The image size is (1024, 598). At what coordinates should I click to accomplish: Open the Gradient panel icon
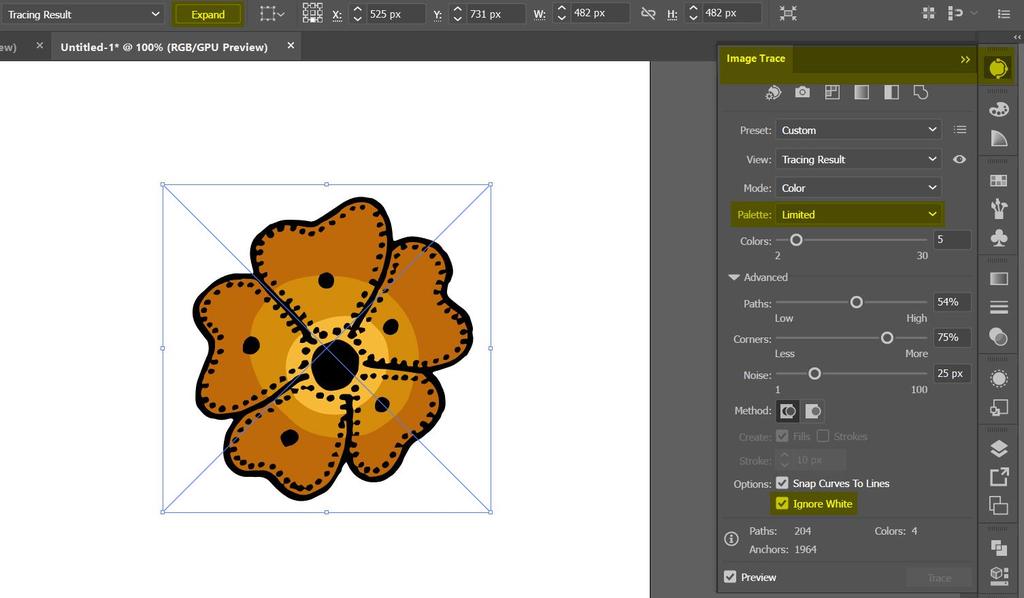point(999,279)
